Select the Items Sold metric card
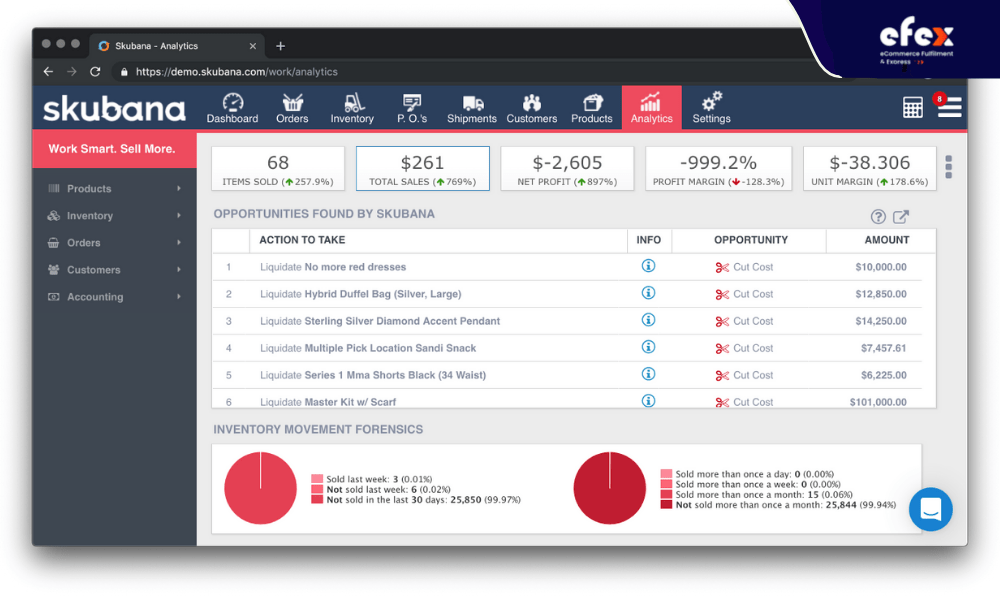Viewport: 1000px width, 600px height. (278, 169)
